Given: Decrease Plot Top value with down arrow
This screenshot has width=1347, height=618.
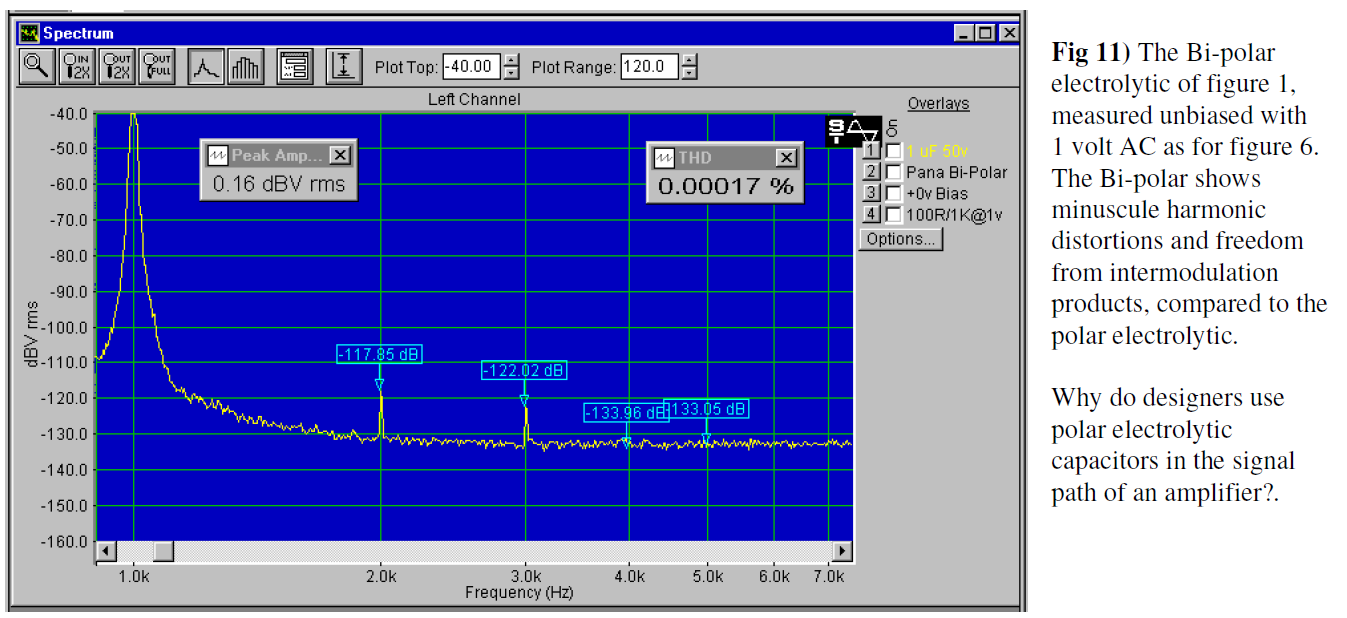Looking at the screenshot, I should click(x=512, y=73).
